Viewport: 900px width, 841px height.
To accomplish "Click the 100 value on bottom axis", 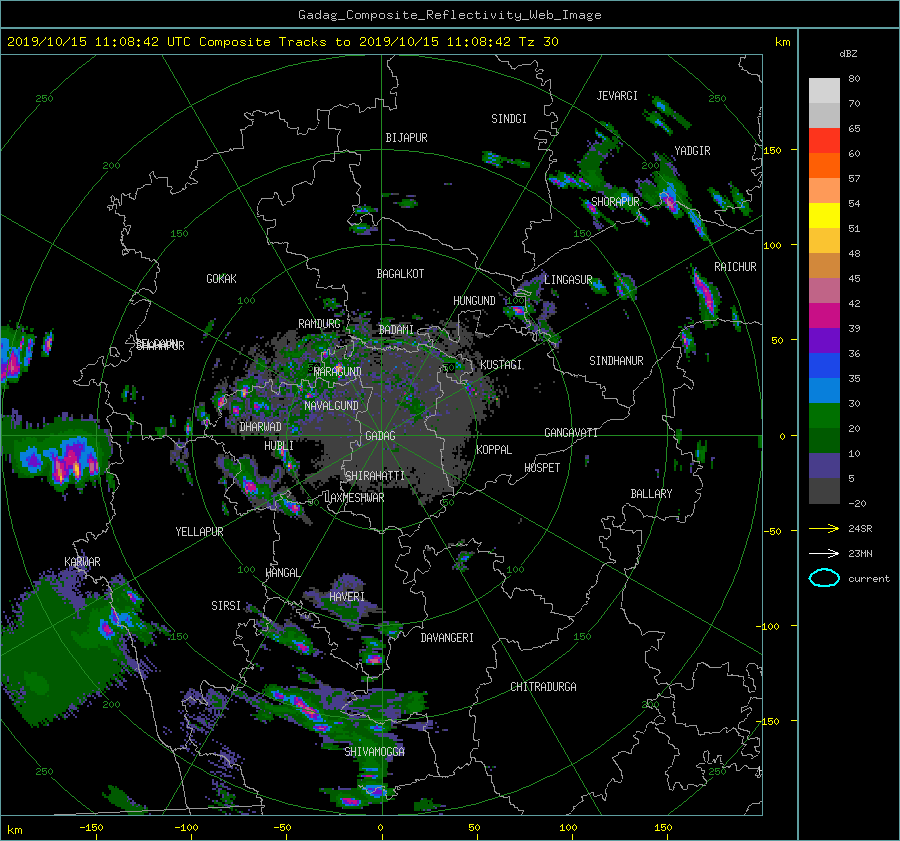I will [x=568, y=828].
